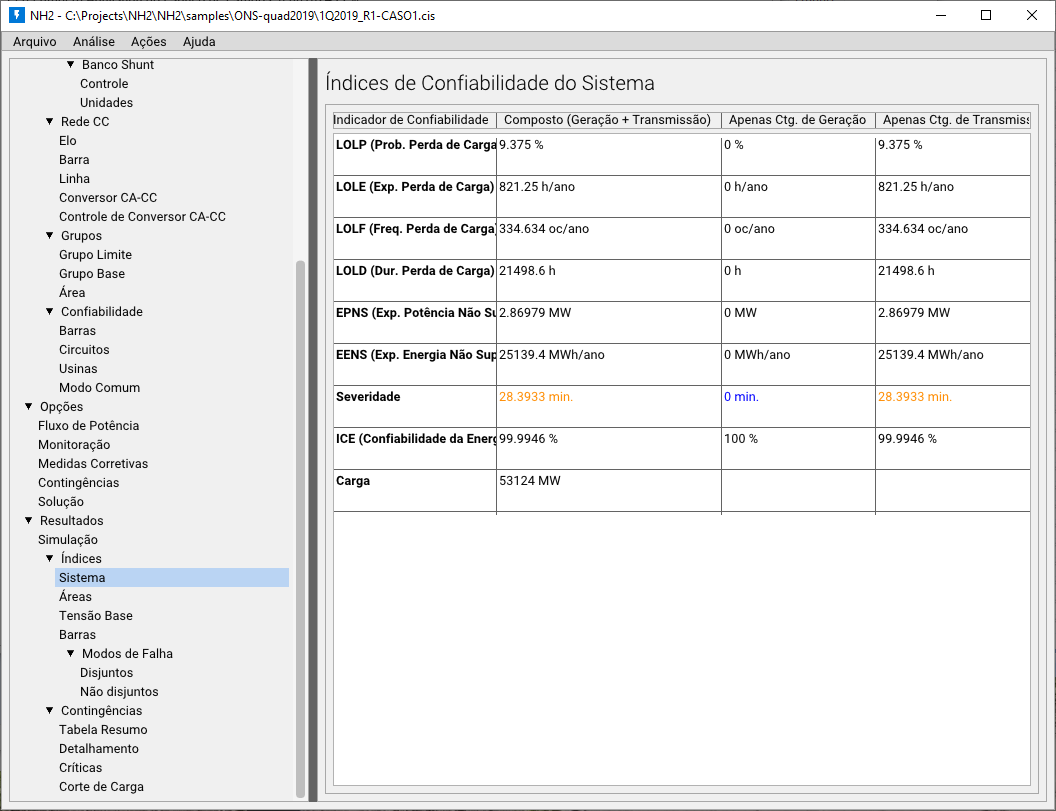Open the Ajuda menu
This screenshot has width=1056, height=811.
click(x=199, y=42)
